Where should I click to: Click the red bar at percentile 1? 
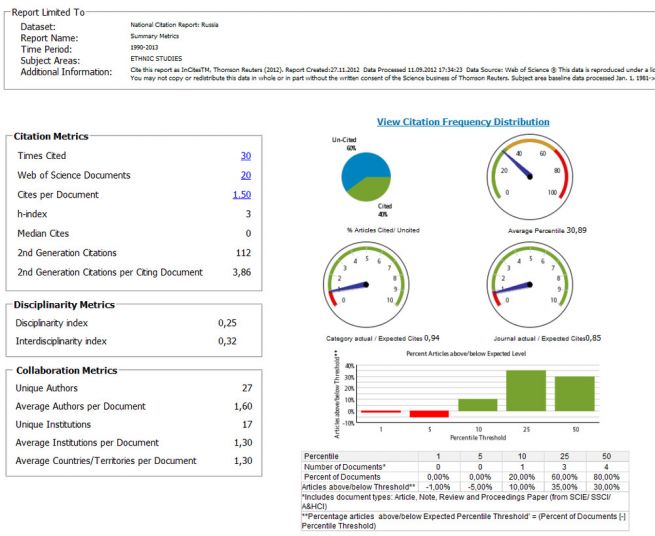click(381, 412)
